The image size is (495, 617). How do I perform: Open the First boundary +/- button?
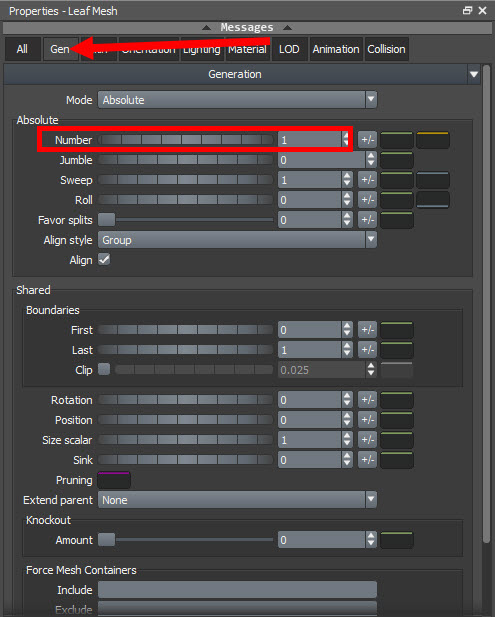point(367,330)
